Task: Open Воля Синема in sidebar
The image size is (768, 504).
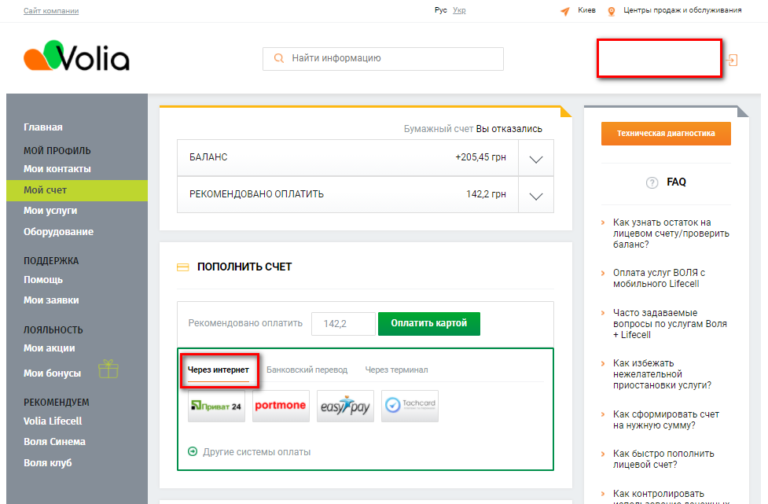Action: 54,442
